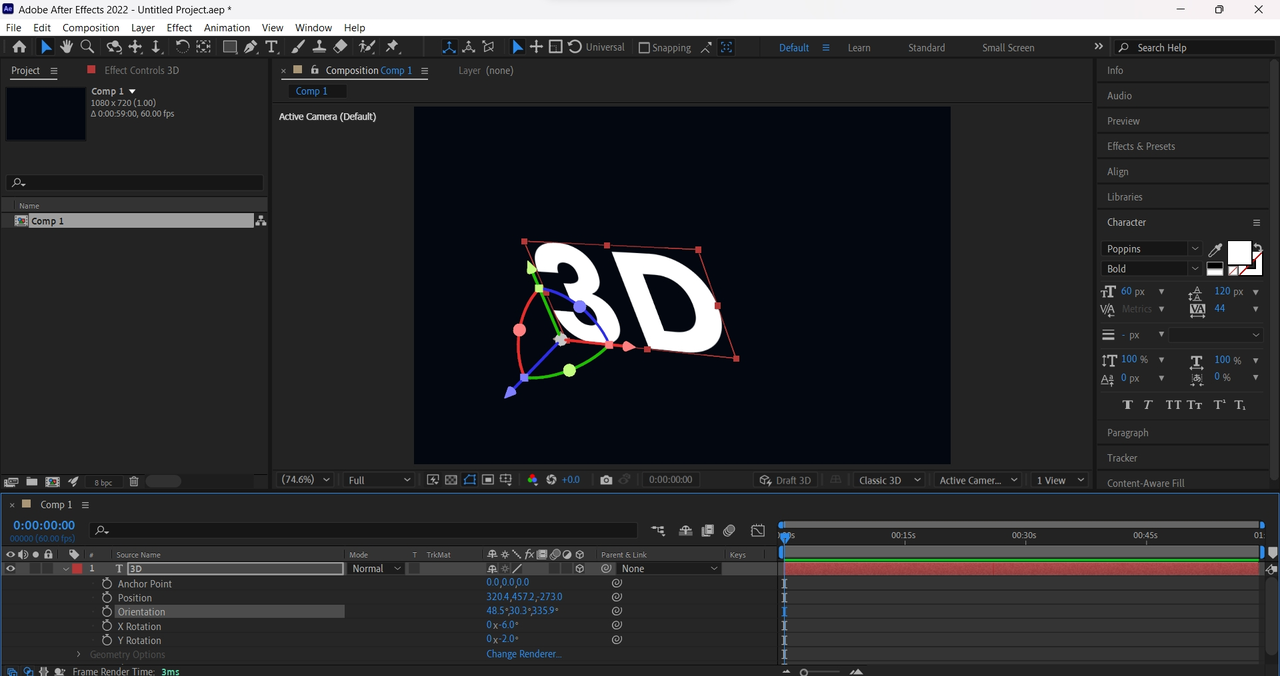Click the Rotation tool icon
1280x676 pixels.
(182, 47)
